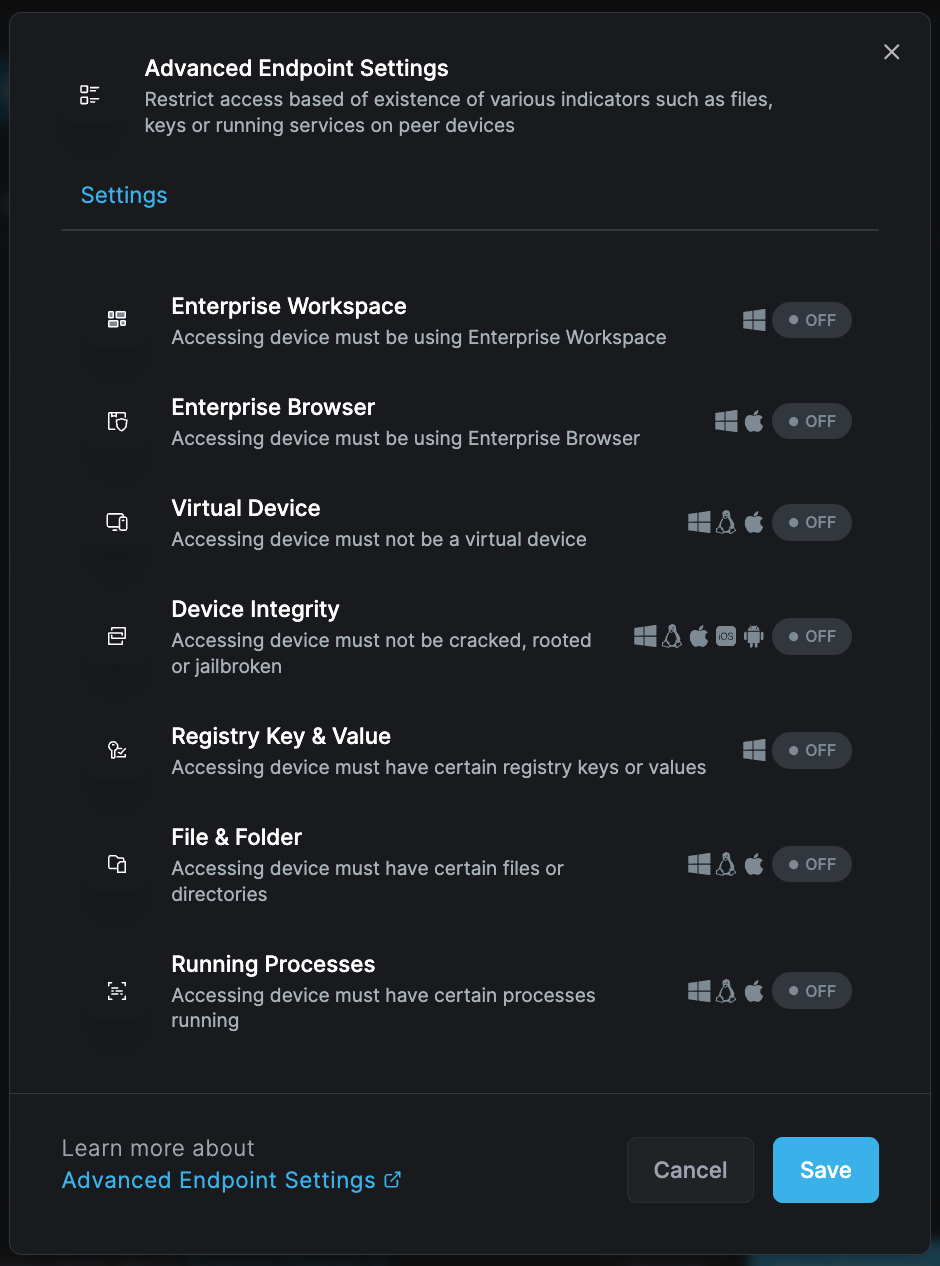The height and width of the screenshot is (1266, 940).
Task: Click the Virtual Device row icon
Action: coord(117,522)
